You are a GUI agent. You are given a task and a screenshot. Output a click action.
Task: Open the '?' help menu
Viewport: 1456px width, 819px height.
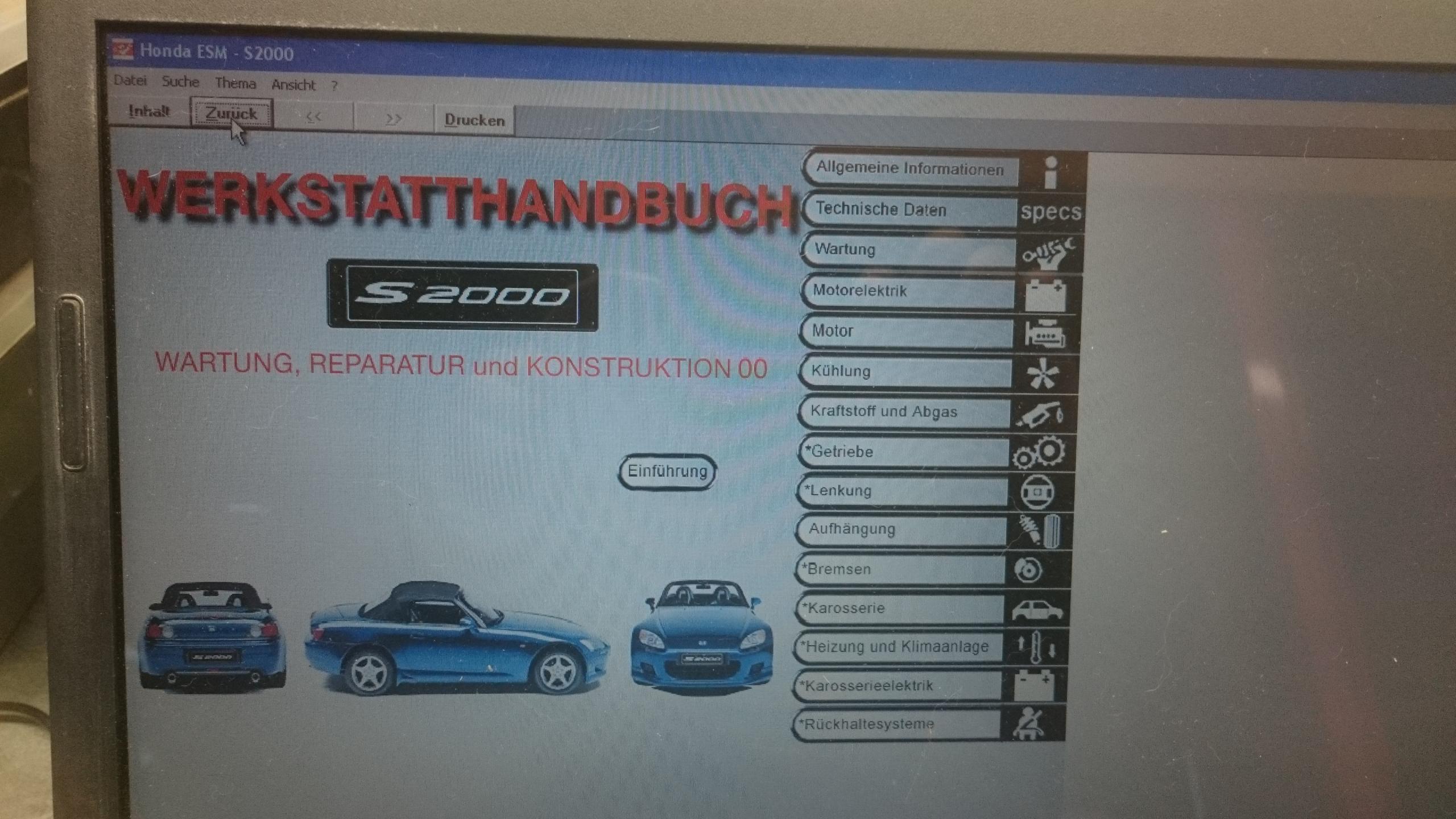coord(334,86)
